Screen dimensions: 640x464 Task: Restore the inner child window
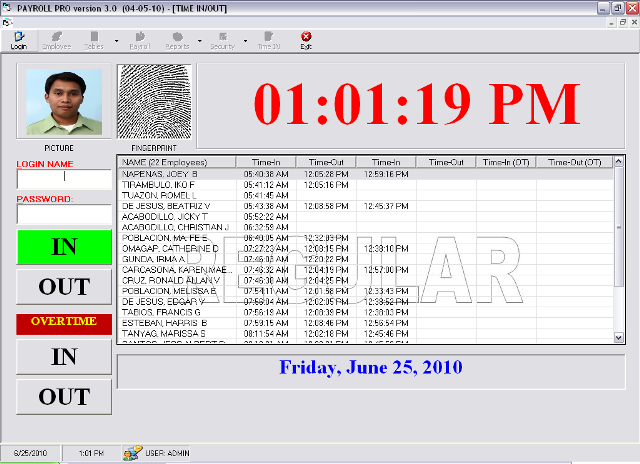(x=622, y=22)
